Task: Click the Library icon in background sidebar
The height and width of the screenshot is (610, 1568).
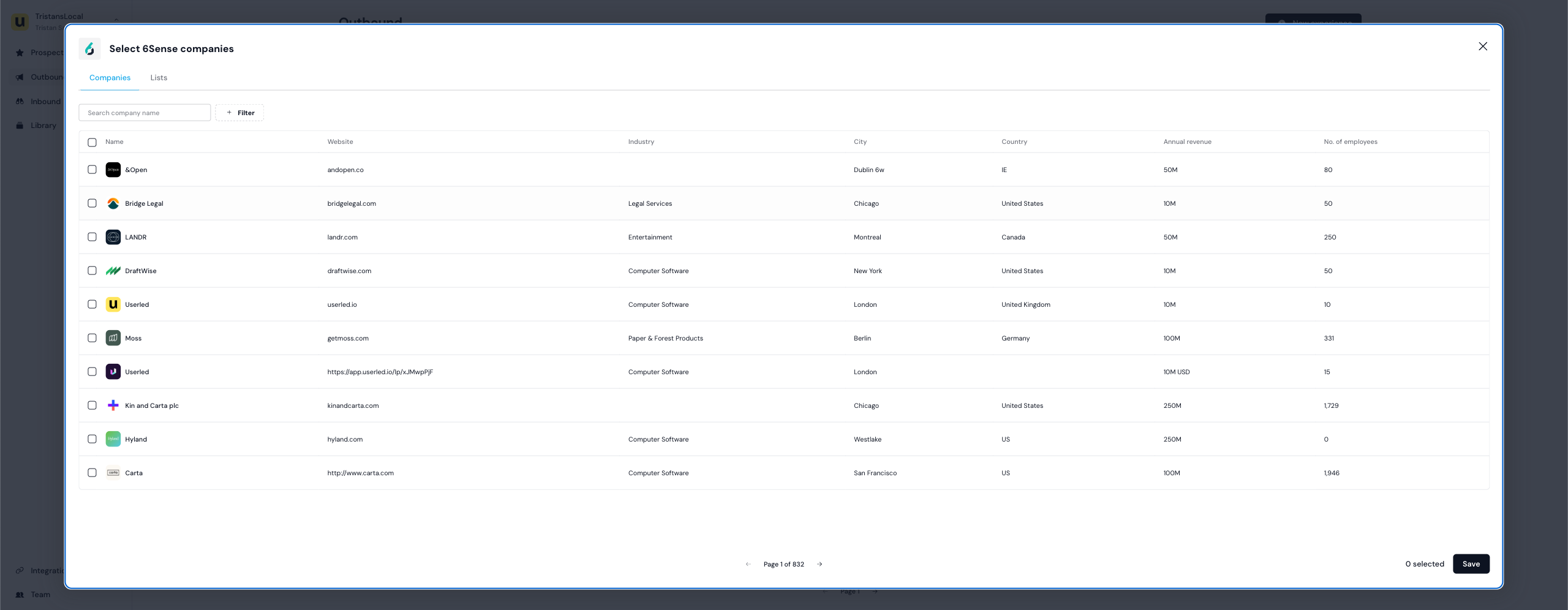Action: pos(20,126)
